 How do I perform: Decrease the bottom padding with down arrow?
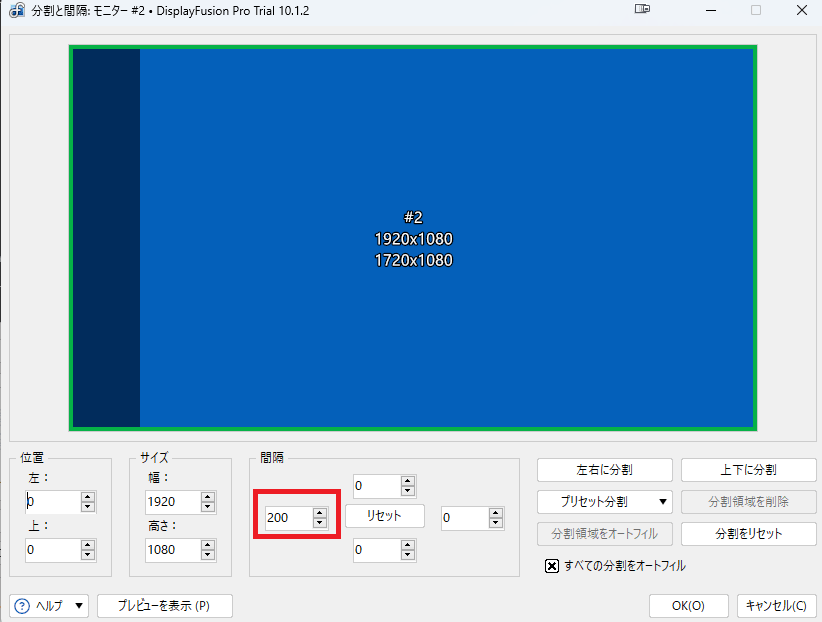coord(408,555)
